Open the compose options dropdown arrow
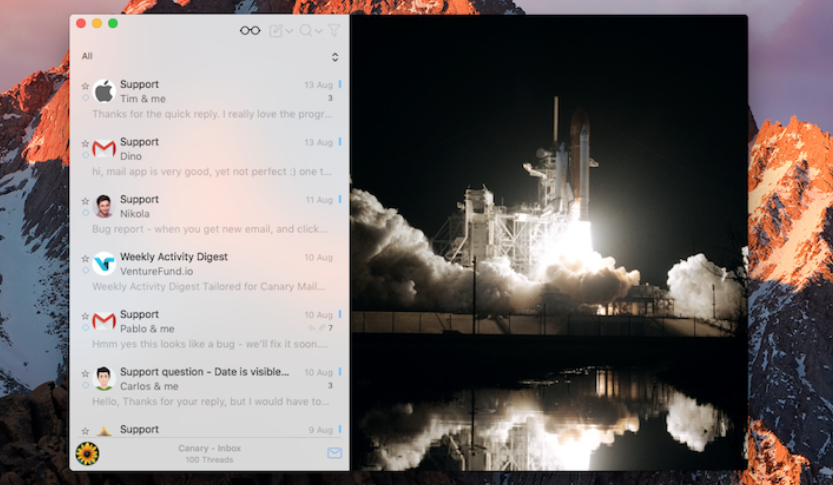 [x=289, y=31]
